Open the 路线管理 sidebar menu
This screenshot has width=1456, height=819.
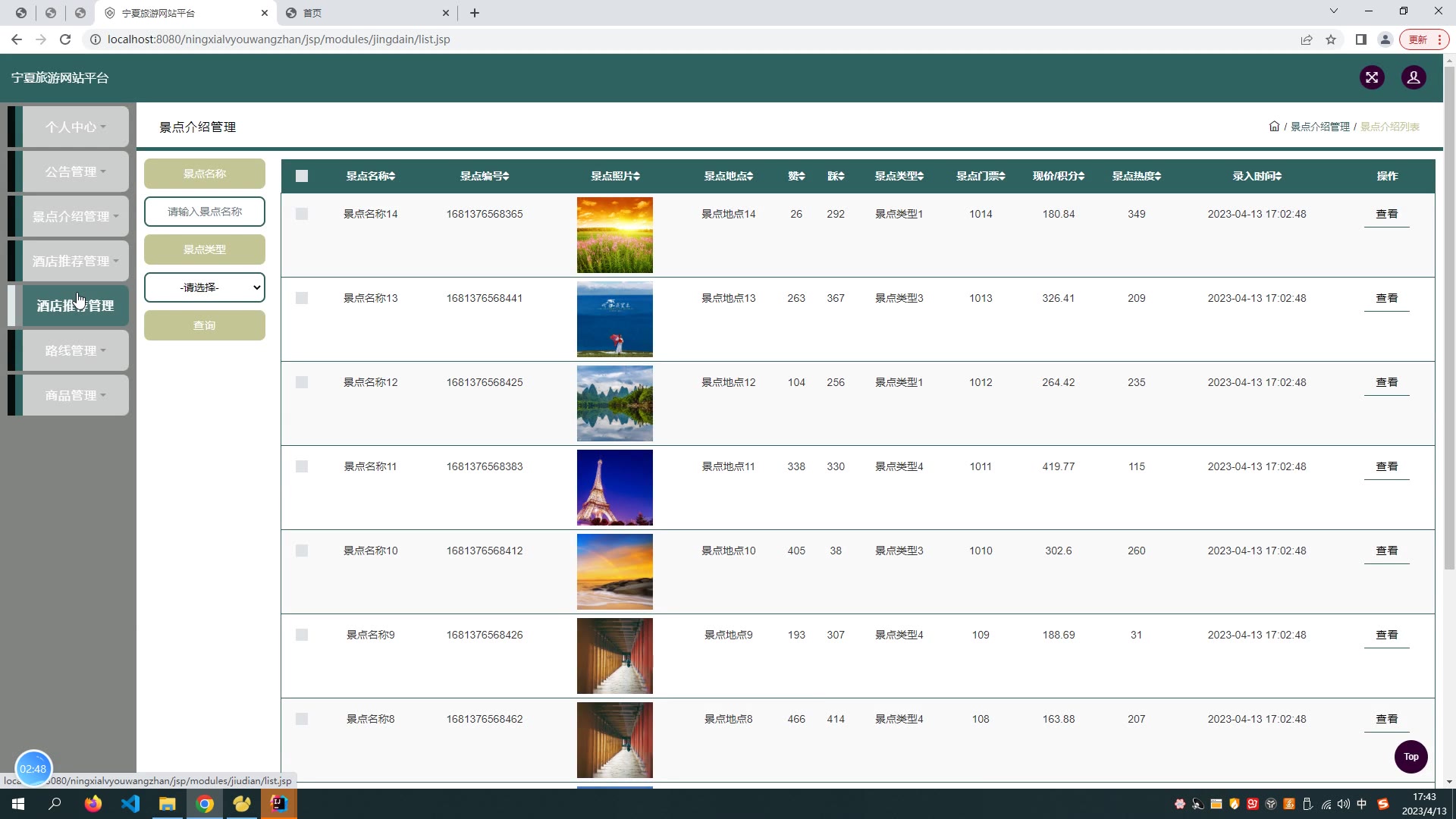75,350
